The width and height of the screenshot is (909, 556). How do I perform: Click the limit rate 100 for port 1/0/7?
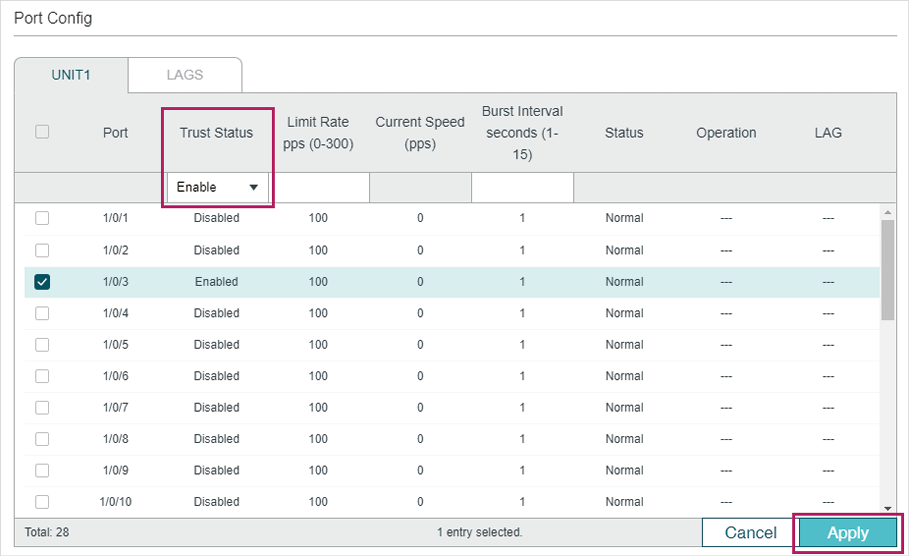pyautogui.click(x=318, y=408)
